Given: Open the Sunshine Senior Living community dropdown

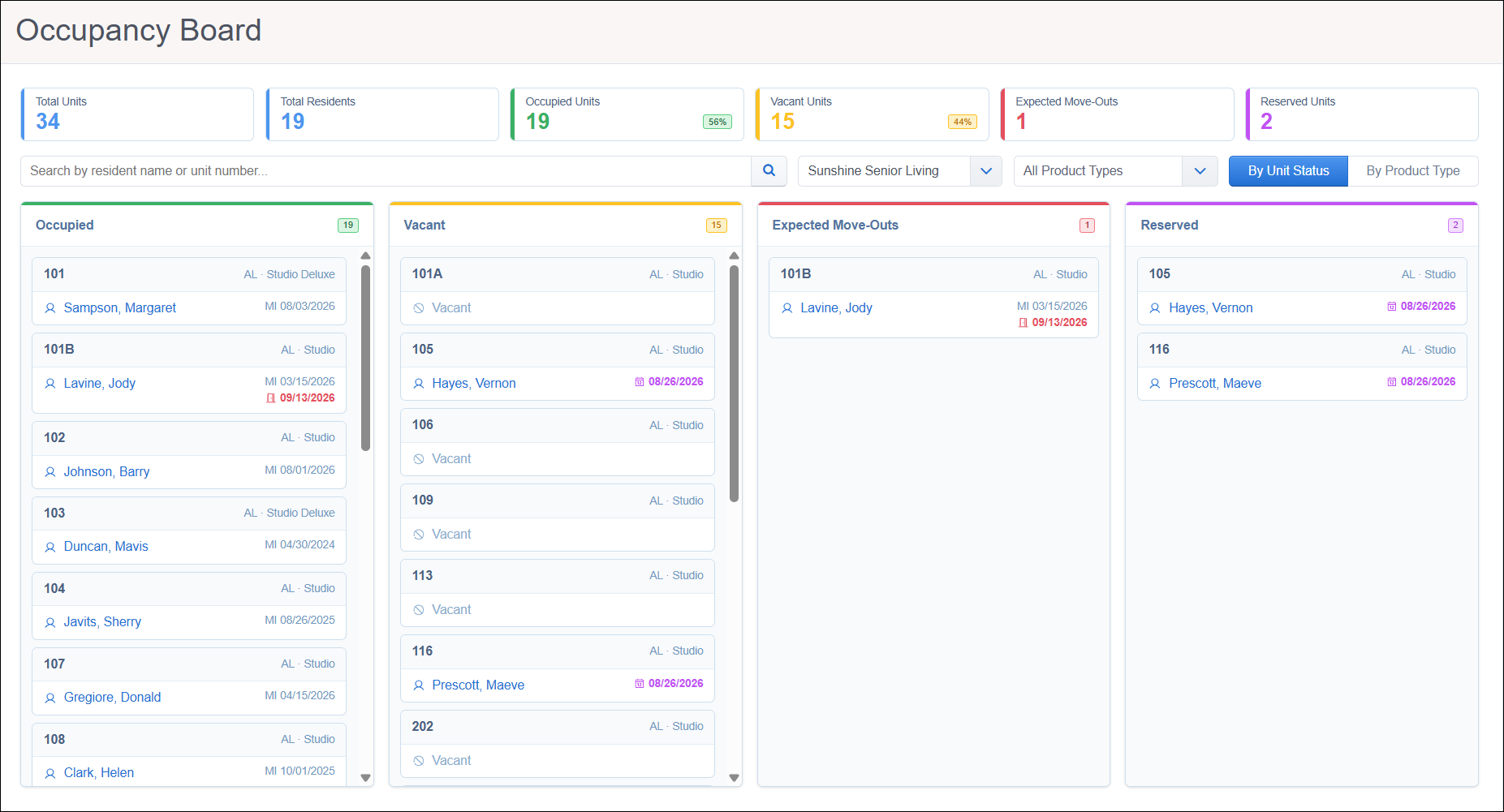Looking at the screenshot, I should 899,171.
